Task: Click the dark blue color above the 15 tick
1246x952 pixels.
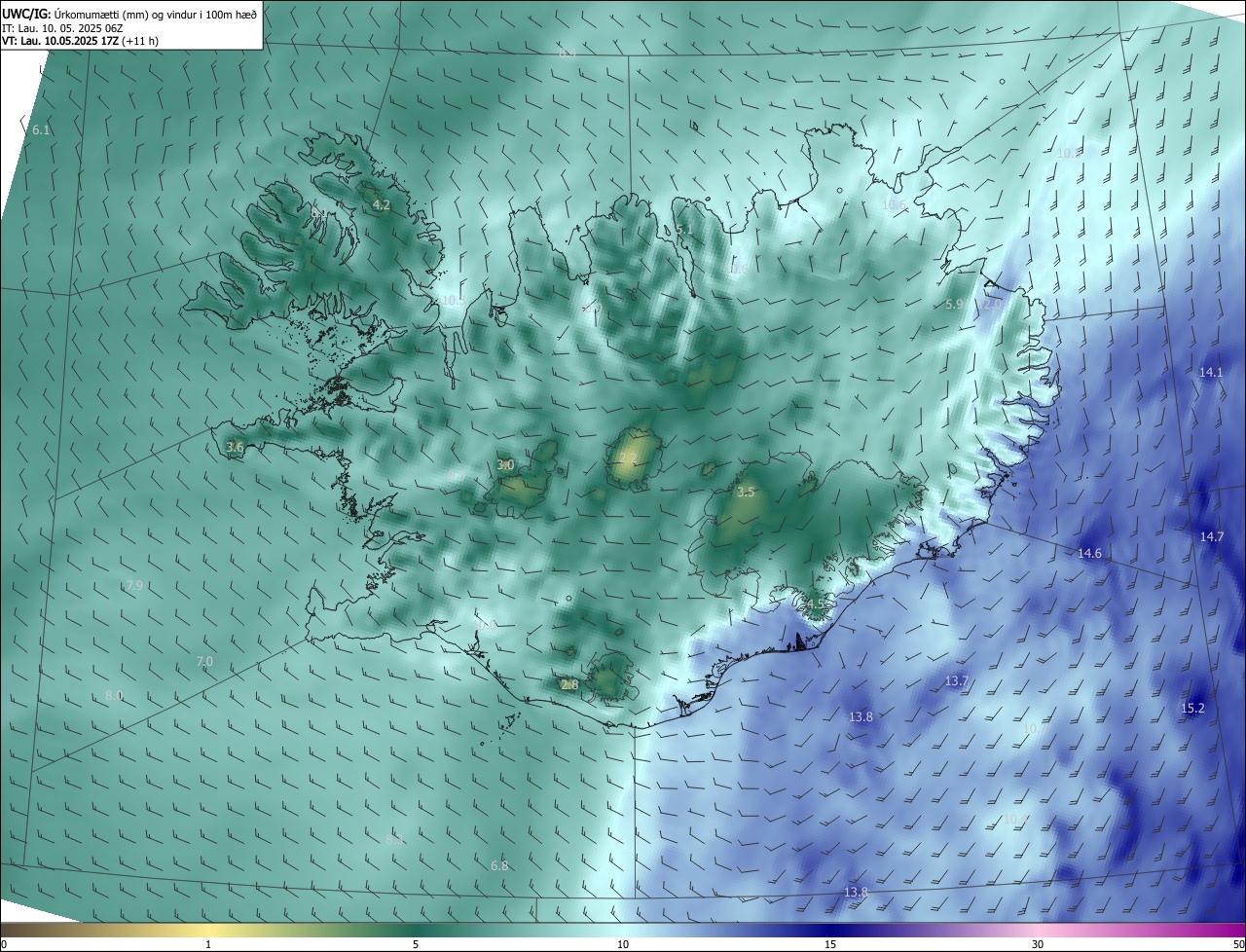Action: (x=830, y=929)
